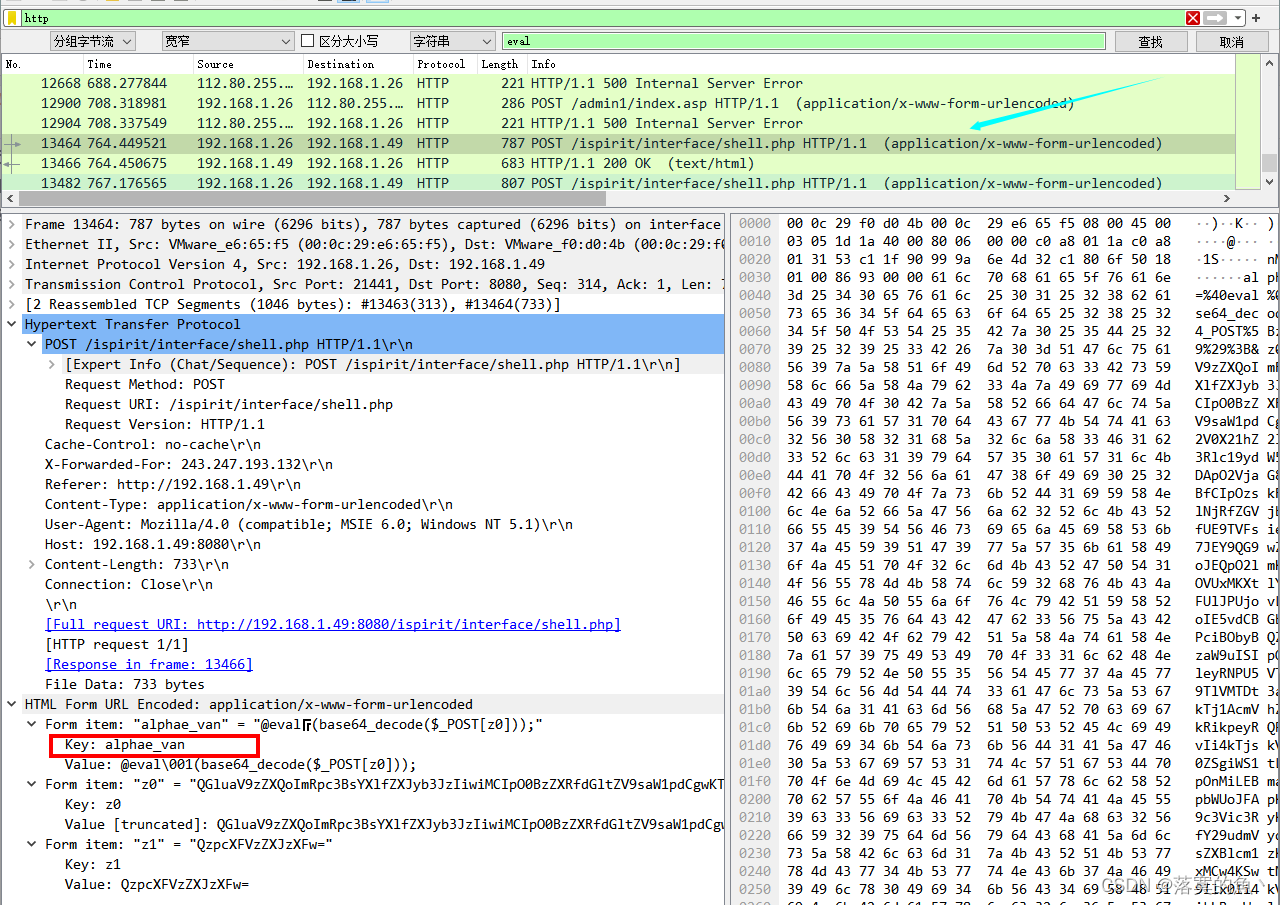Clear the http display filter with red X
Image resolution: width=1280 pixels, height=905 pixels.
pos(1193,18)
